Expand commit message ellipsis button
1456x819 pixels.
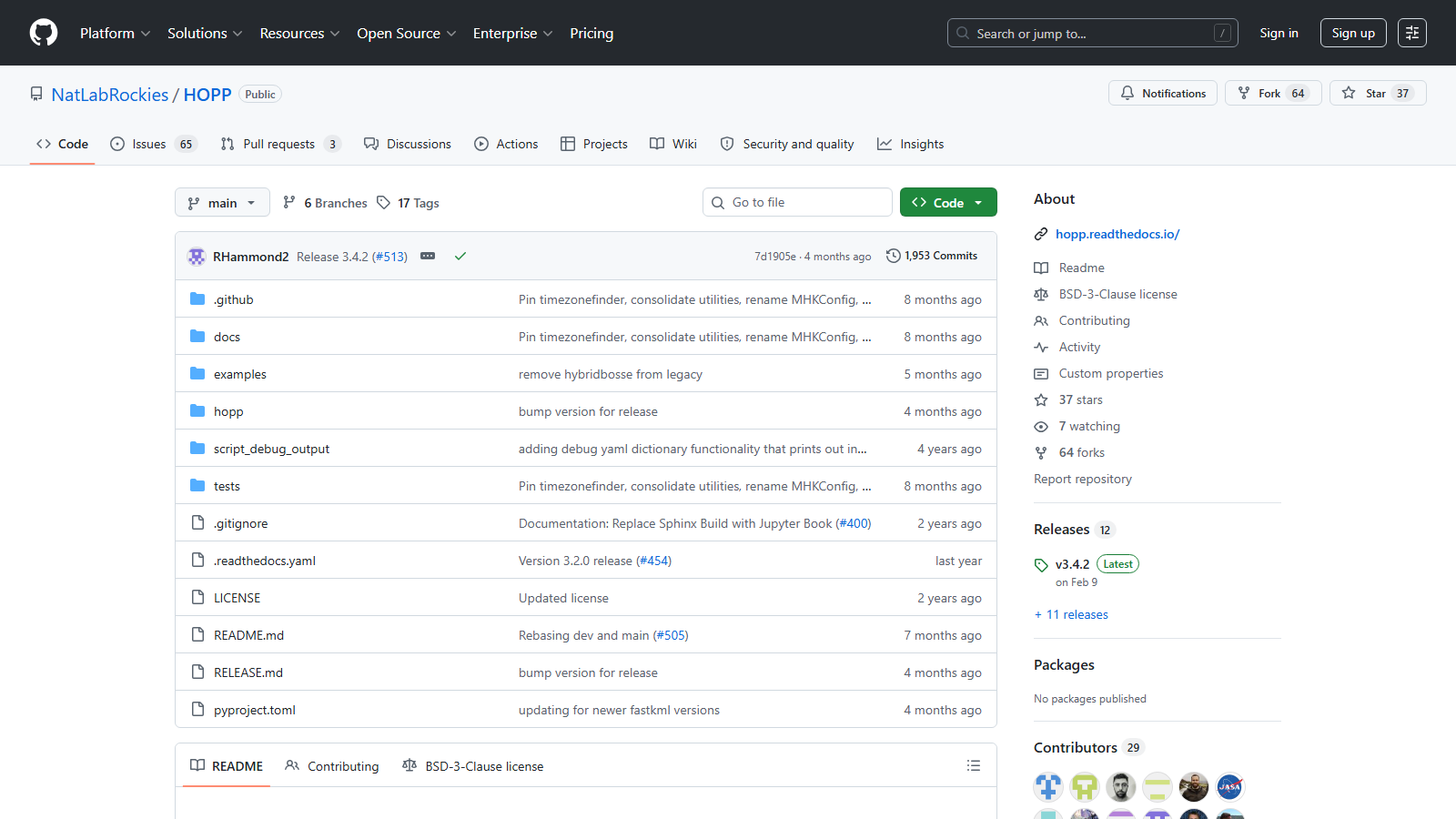tap(428, 257)
